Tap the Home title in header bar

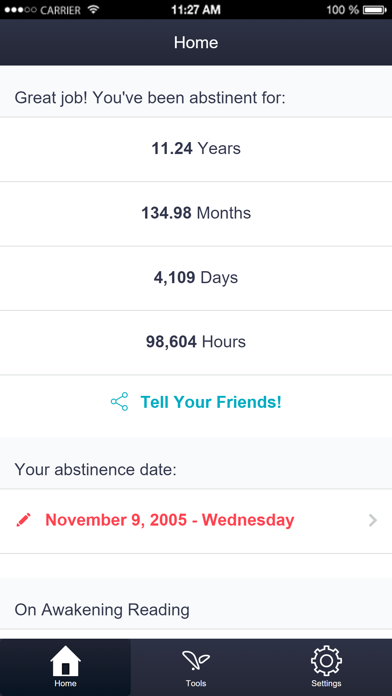196,43
